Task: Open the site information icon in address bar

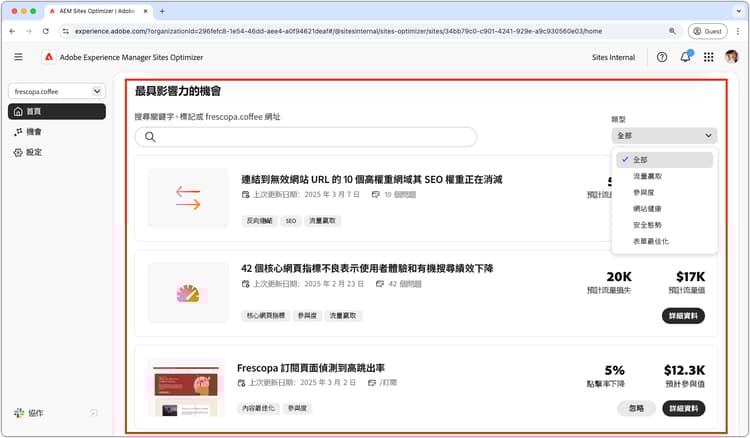Action: 66,31
